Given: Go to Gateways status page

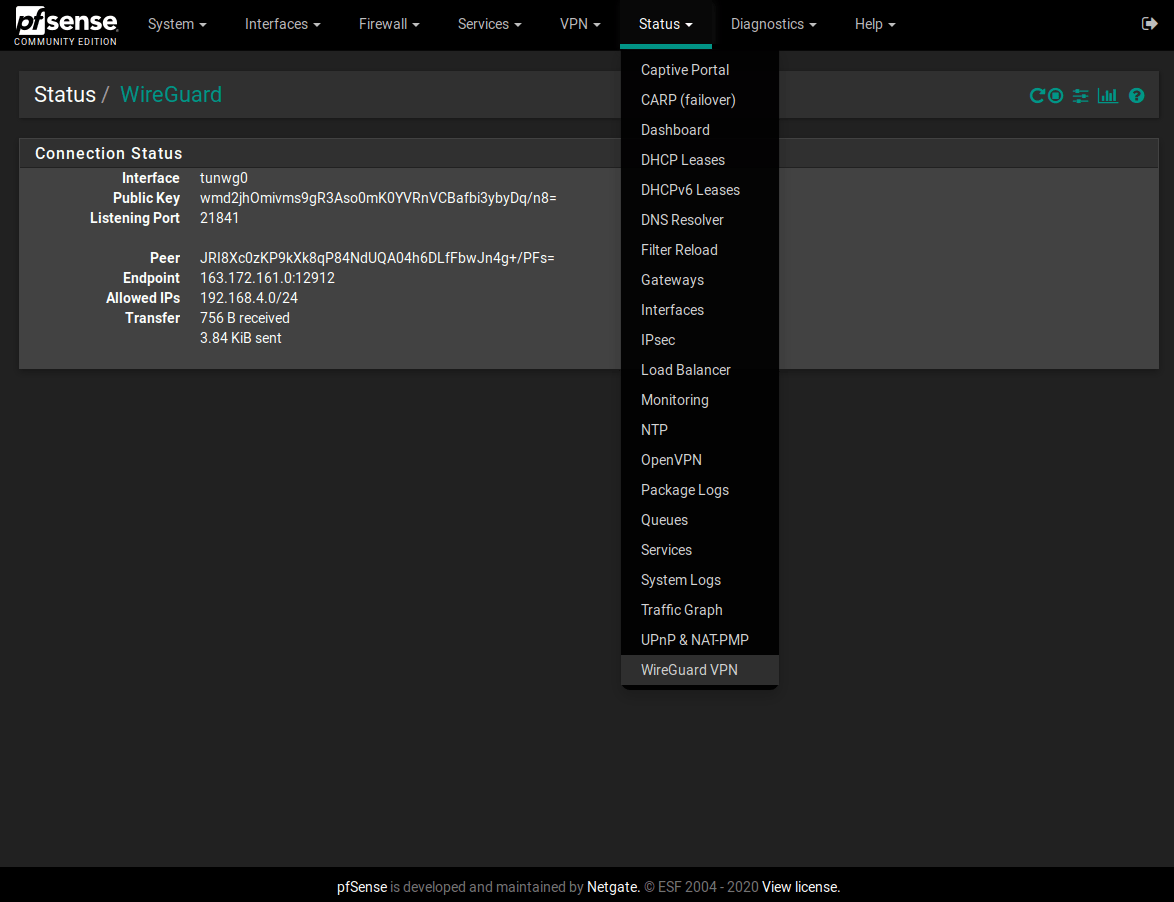Looking at the screenshot, I should [672, 280].
